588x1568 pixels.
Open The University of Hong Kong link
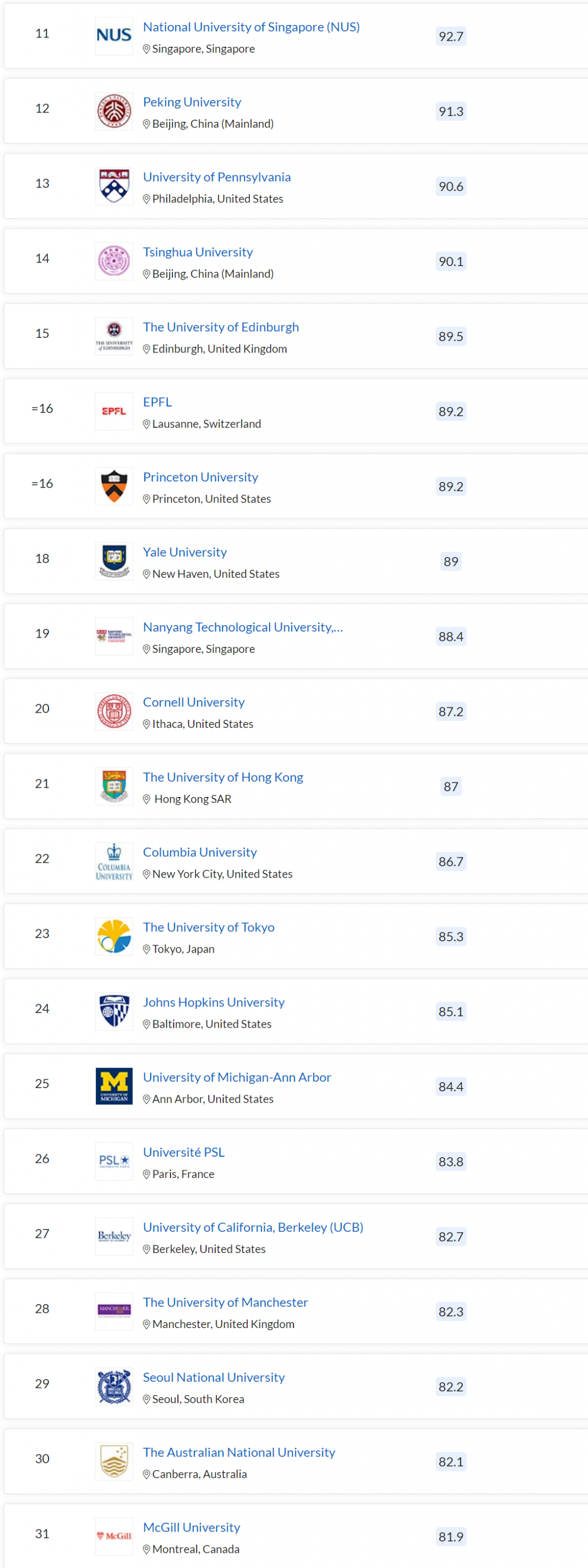[222, 777]
